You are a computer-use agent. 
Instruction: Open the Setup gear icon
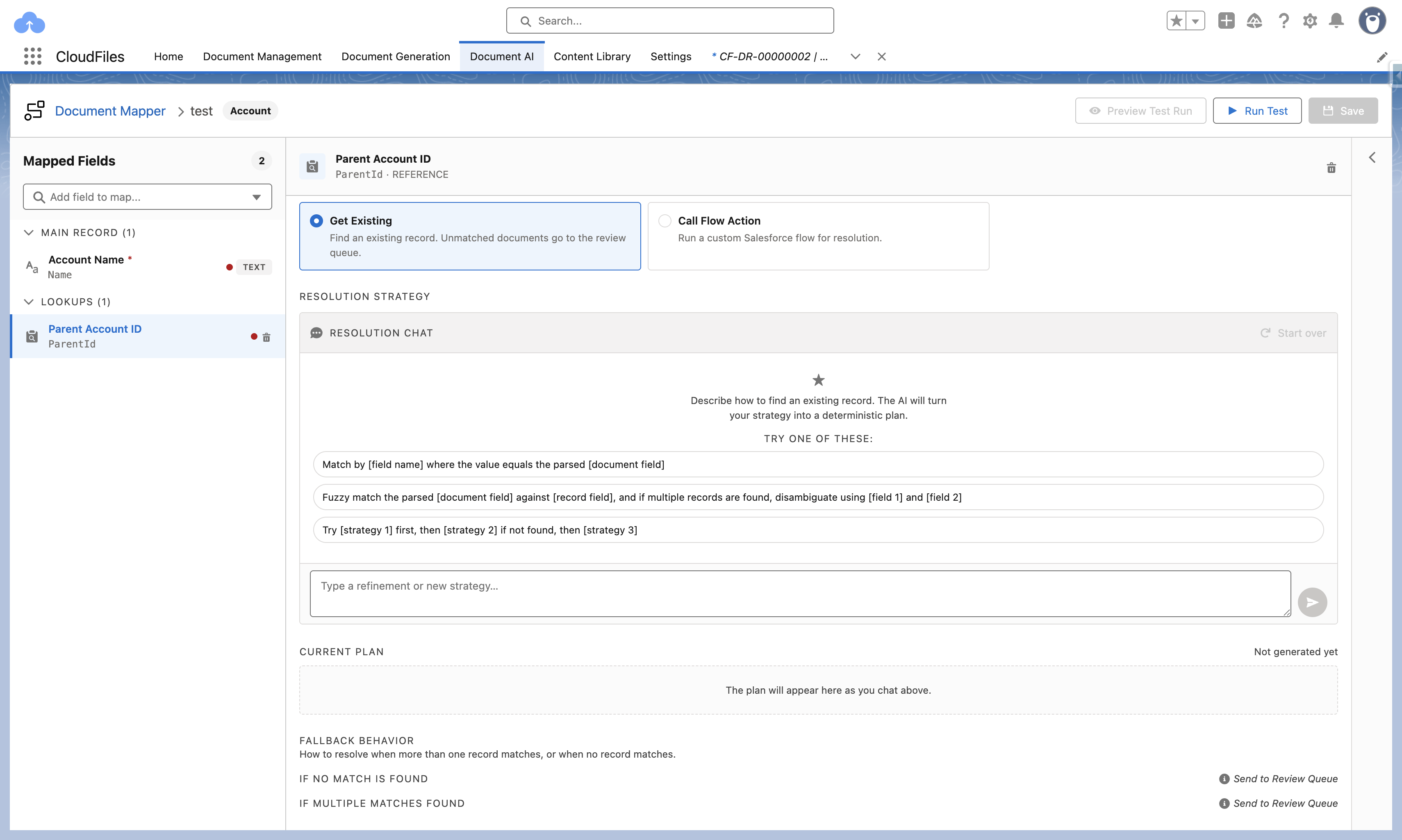pyautogui.click(x=1310, y=21)
